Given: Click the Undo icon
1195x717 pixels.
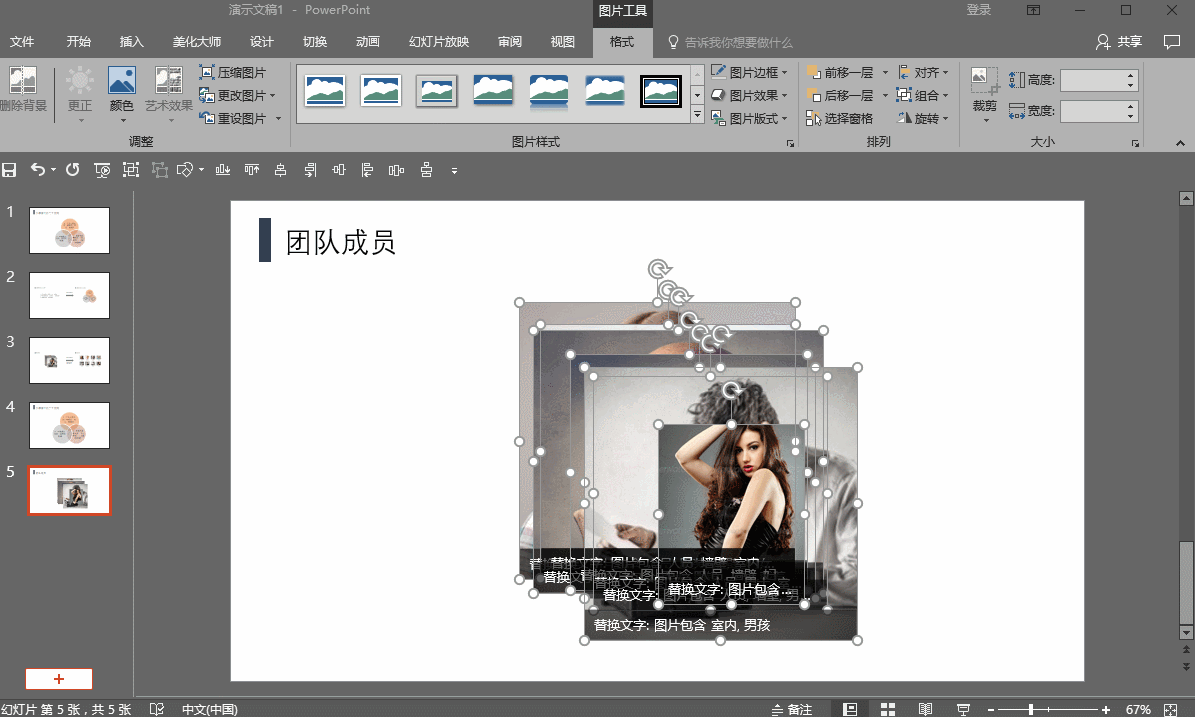Looking at the screenshot, I should coord(37,170).
